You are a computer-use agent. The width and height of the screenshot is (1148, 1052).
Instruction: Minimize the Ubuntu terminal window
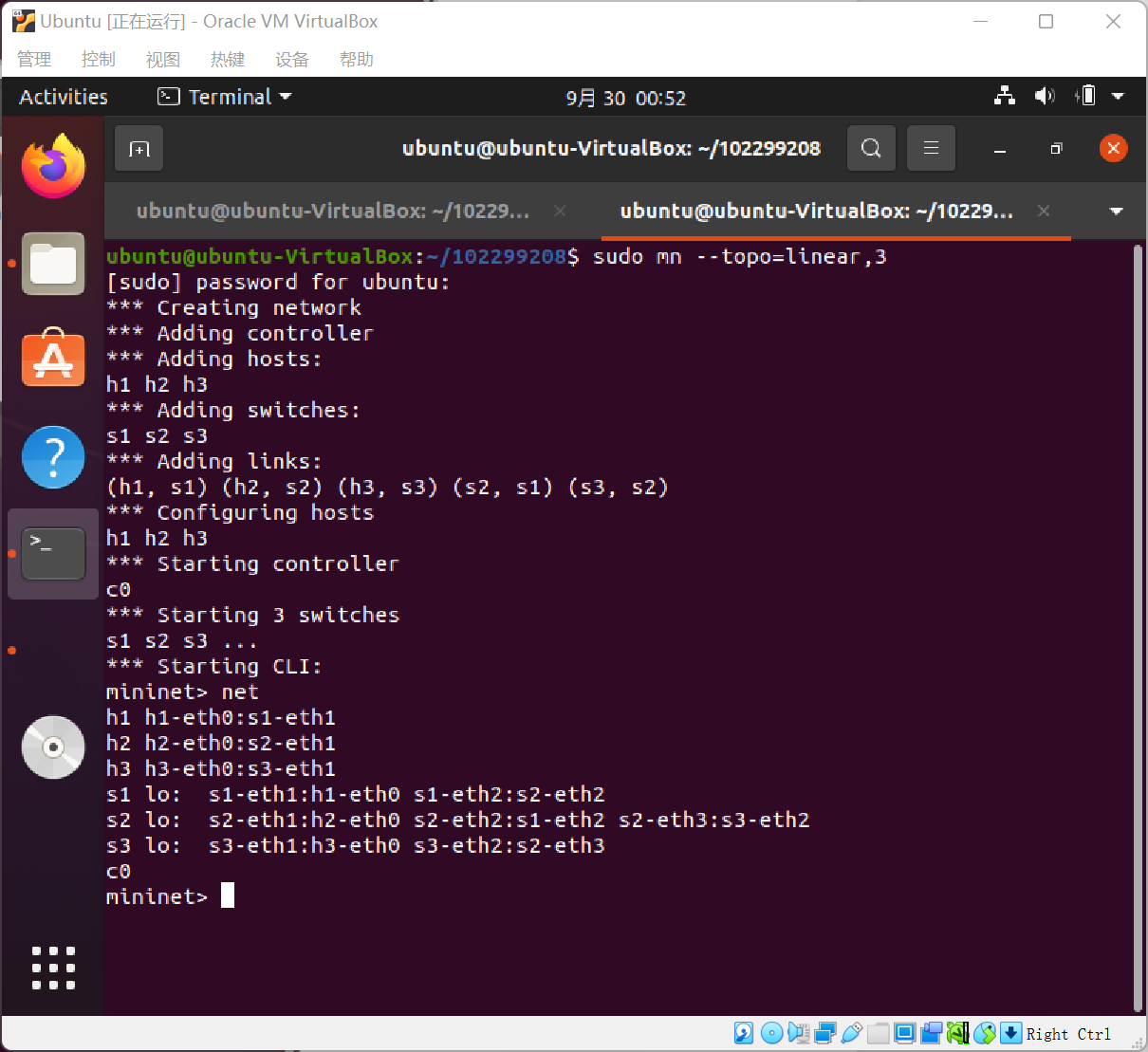click(1000, 149)
